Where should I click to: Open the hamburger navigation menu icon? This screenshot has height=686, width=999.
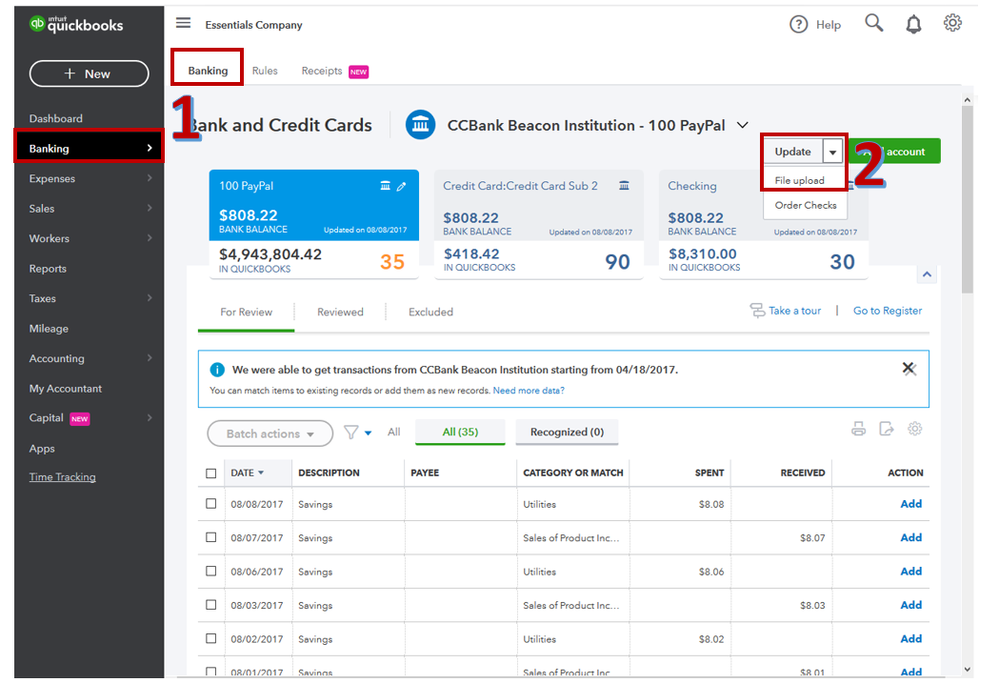click(183, 23)
